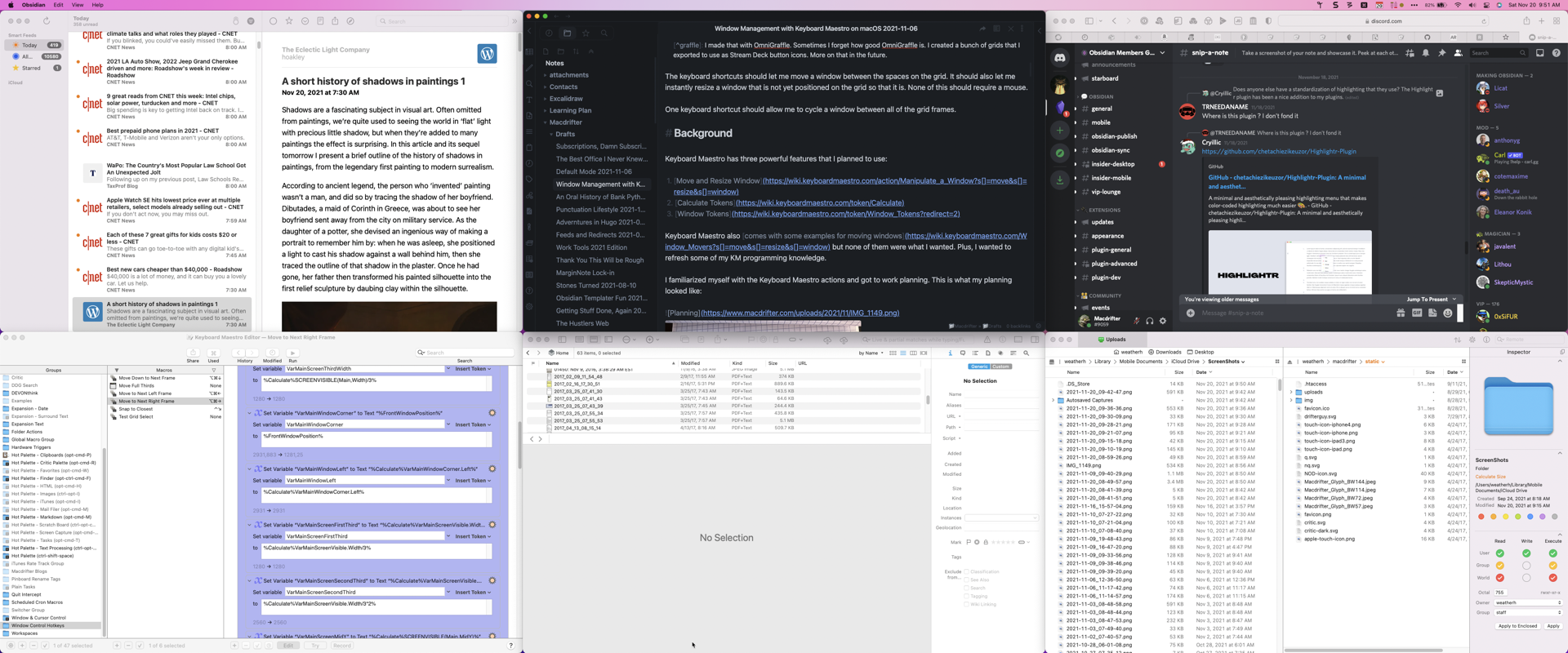Open Discord notification settings bell
Image resolution: width=1568 pixels, height=653 pixels.
(1425, 53)
